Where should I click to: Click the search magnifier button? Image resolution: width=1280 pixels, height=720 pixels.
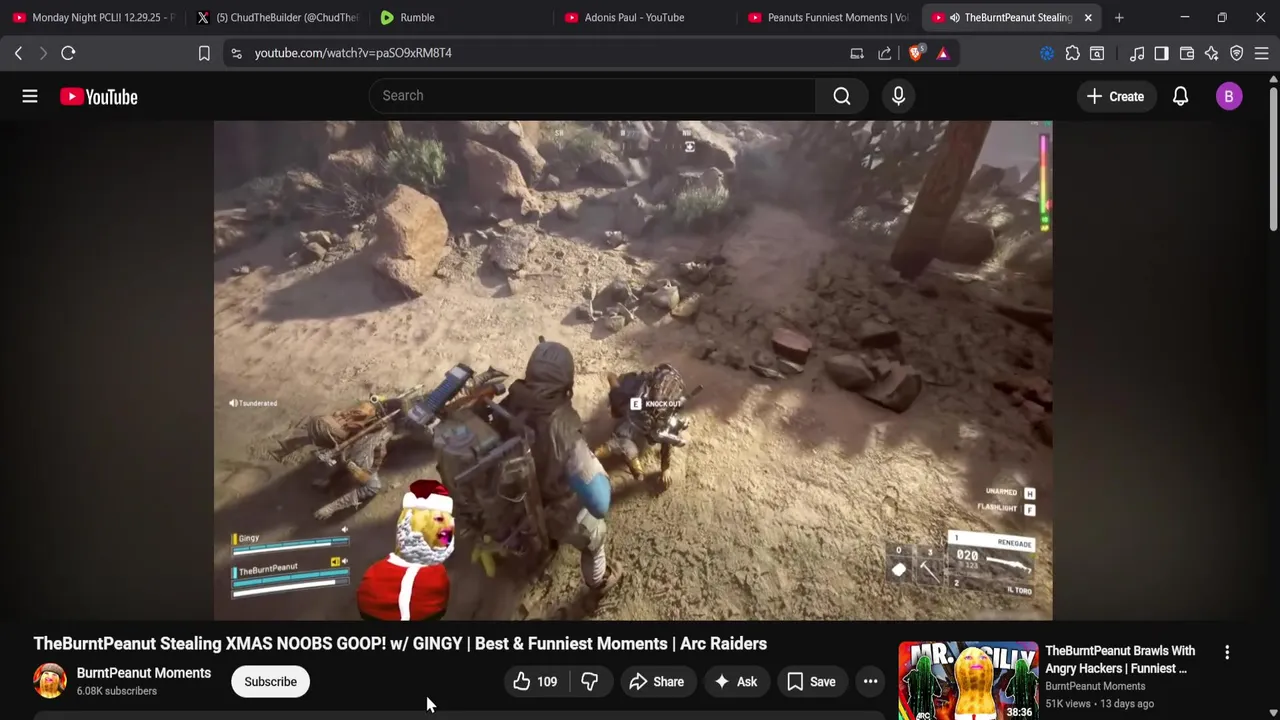click(842, 96)
